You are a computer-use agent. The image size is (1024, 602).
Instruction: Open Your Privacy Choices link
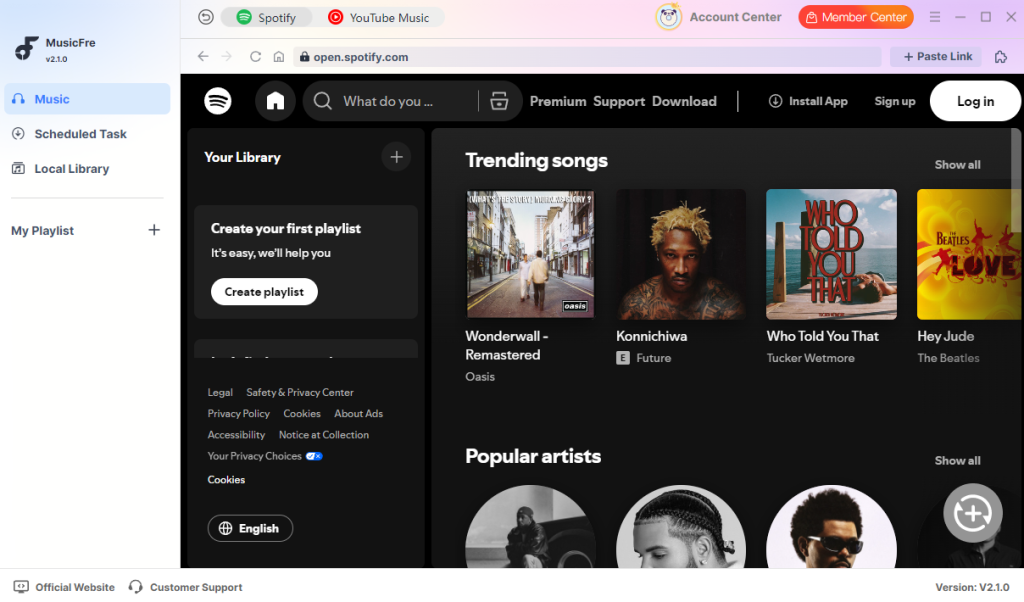point(264,456)
